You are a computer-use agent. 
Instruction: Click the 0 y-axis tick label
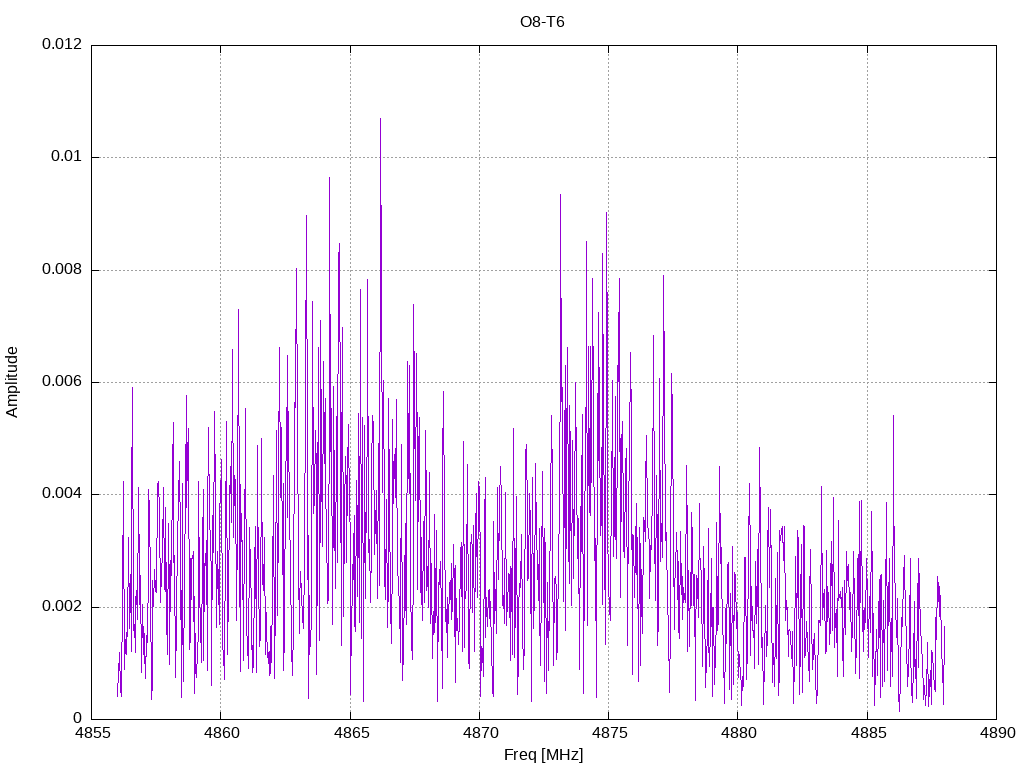78,718
